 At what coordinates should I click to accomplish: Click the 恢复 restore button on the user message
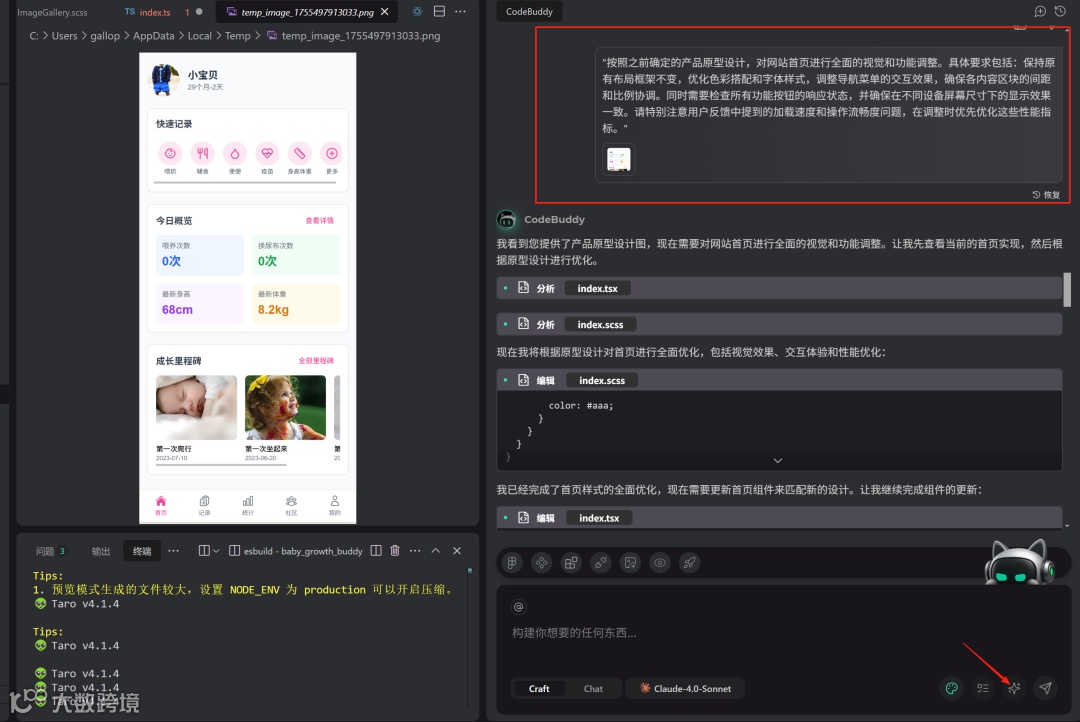(x=1046, y=195)
